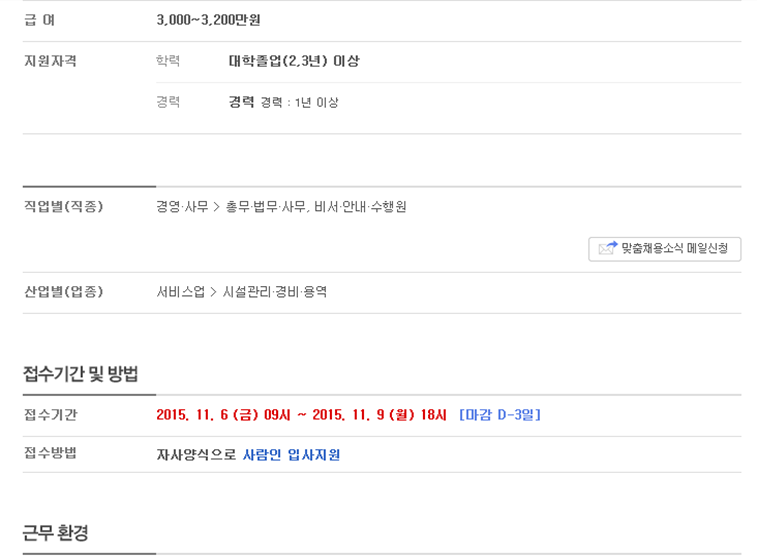Click the 근무 환경 section heading
The width and height of the screenshot is (757, 558).
click(x=56, y=533)
